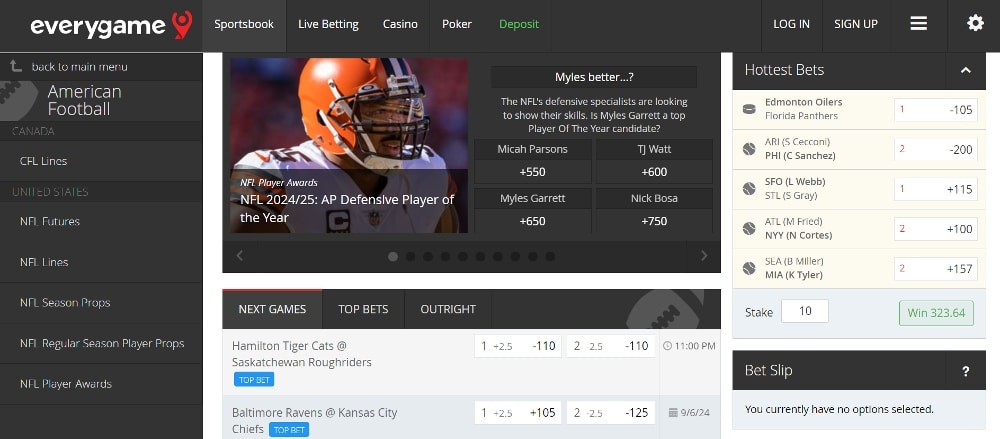Bet Saskatchewan Roughriders -2.5 at -110

[x=610, y=346]
